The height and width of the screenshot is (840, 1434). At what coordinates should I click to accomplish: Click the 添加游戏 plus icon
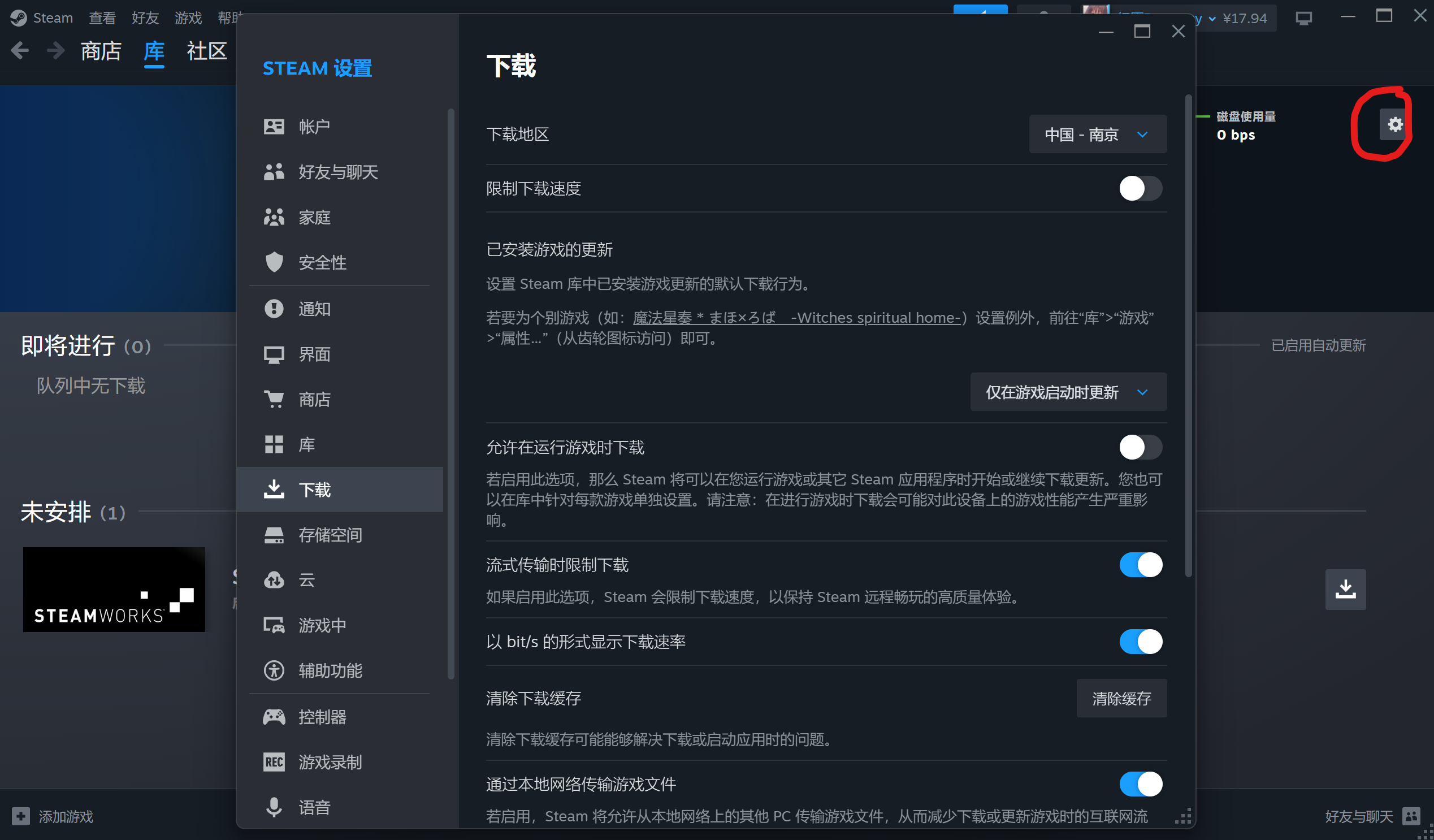(20, 816)
